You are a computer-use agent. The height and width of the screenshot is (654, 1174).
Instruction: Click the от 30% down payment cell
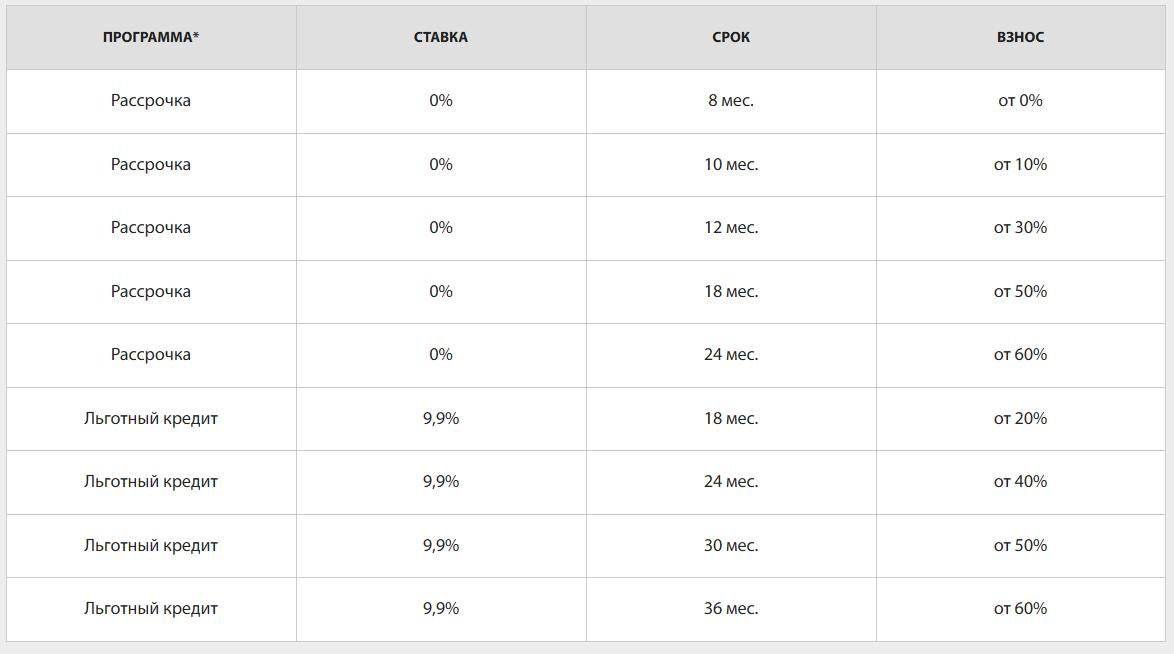pos(1020,228)
